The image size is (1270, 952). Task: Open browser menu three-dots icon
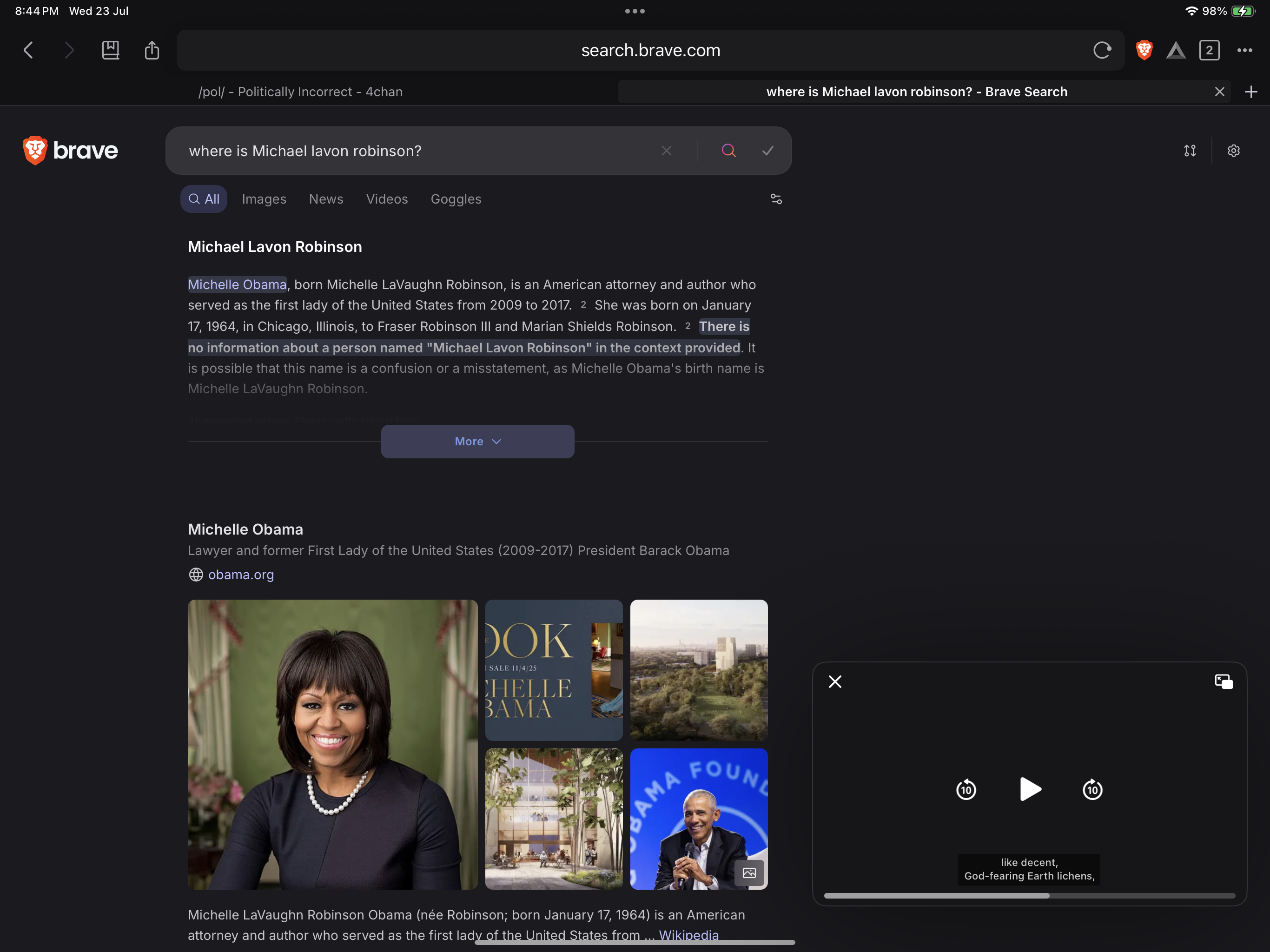pyautogui.click(x=1244, y=51)
